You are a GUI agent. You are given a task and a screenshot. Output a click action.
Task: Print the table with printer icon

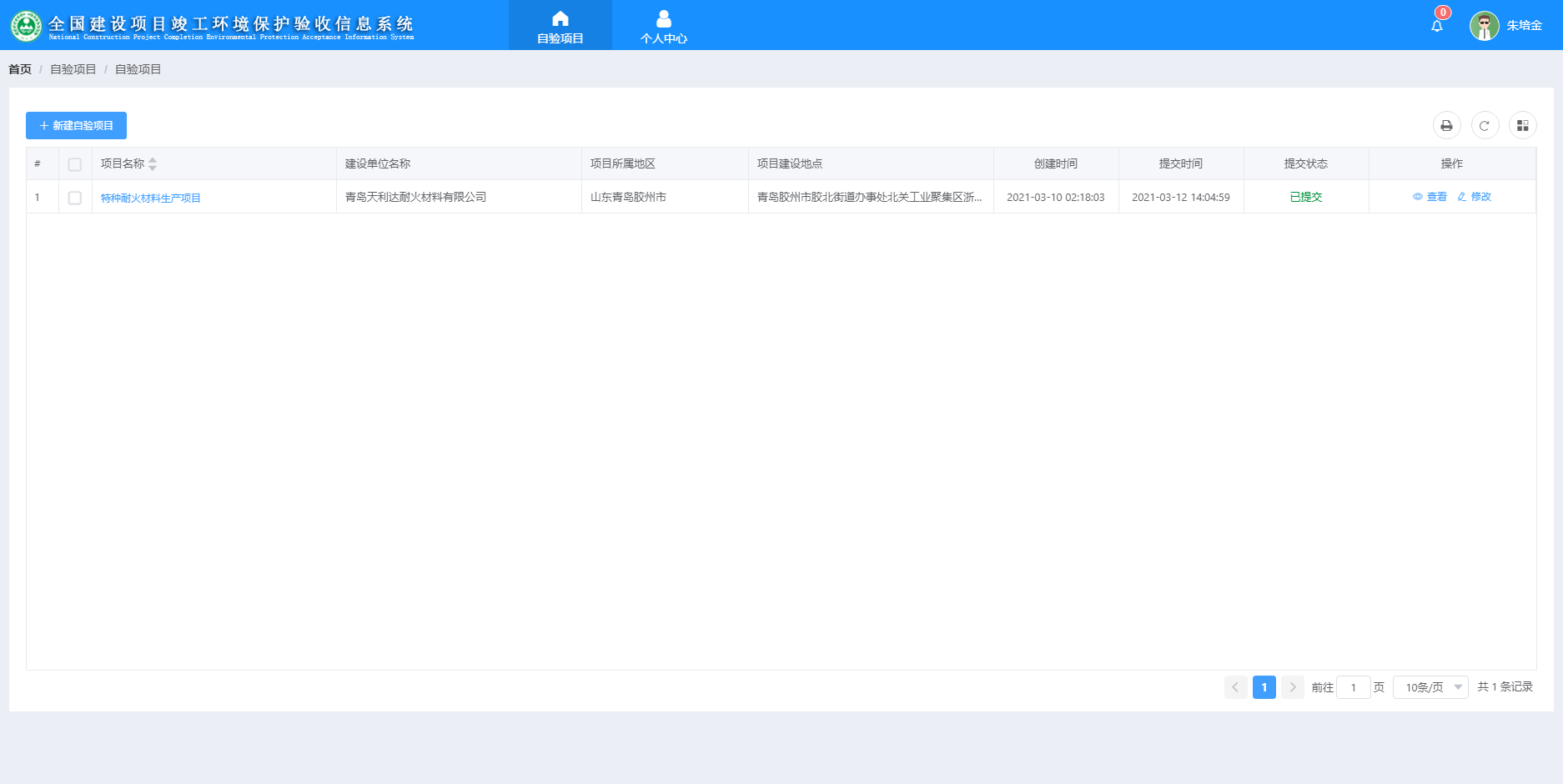(x=1447, y=125)
